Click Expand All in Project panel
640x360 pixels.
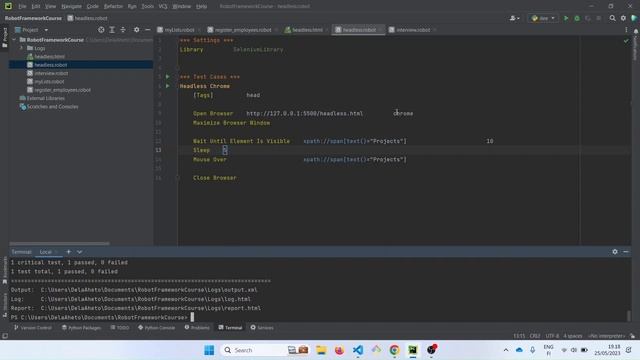coord(112,30)
